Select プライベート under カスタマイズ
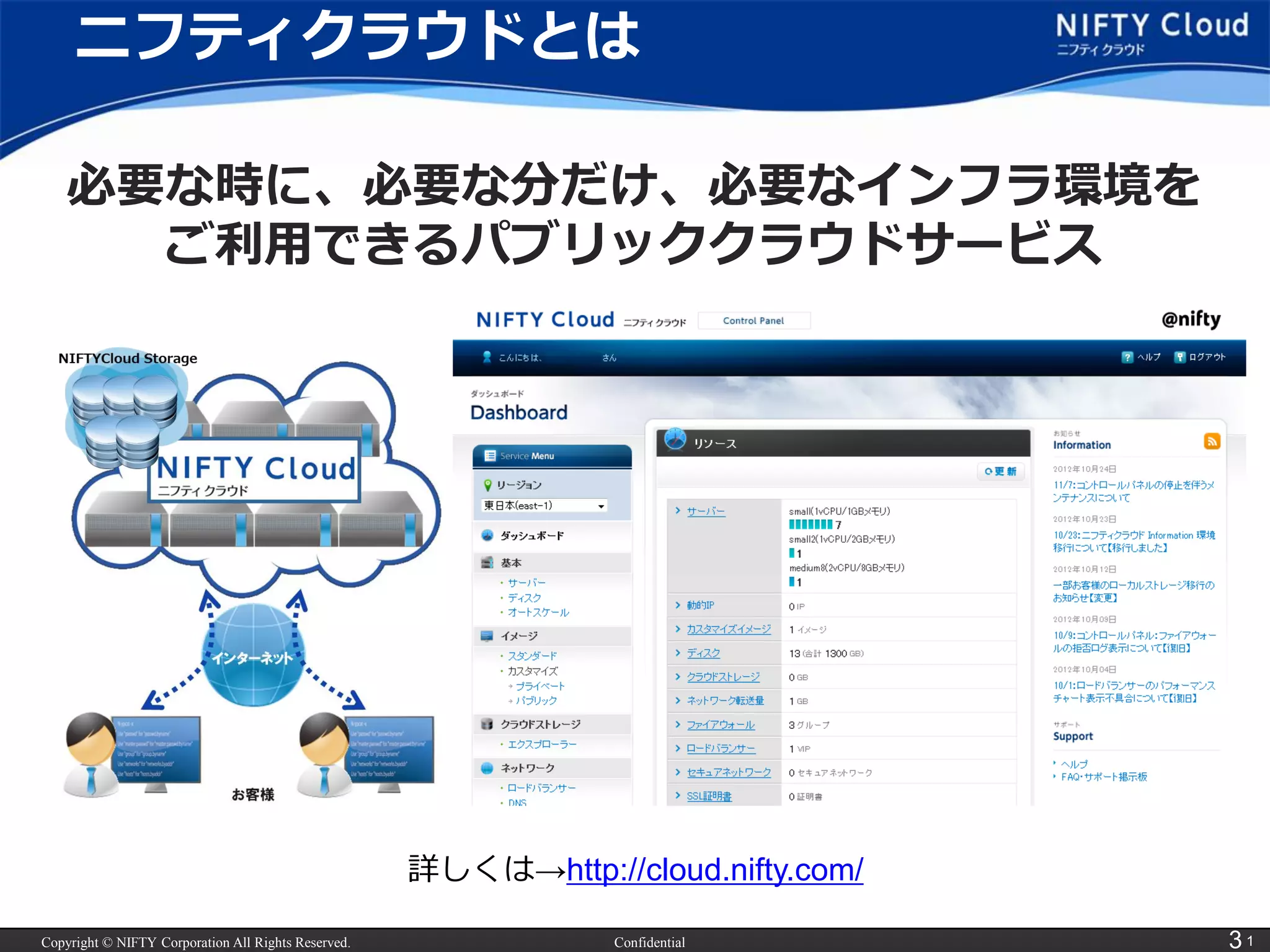The width and height of the screenshot is (1270, 952). tap(540, 686)
